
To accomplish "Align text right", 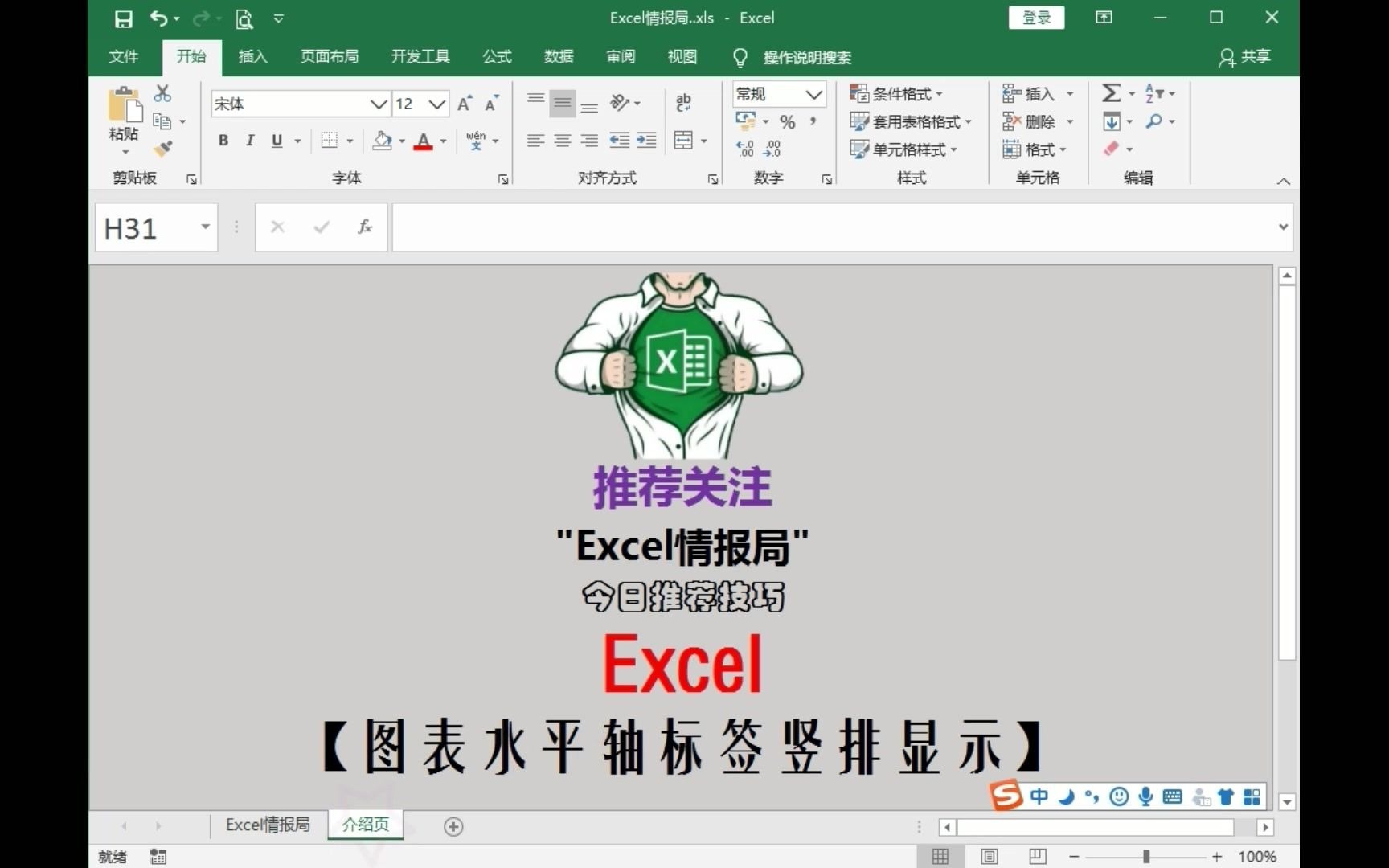I will [x=589, y=141].
